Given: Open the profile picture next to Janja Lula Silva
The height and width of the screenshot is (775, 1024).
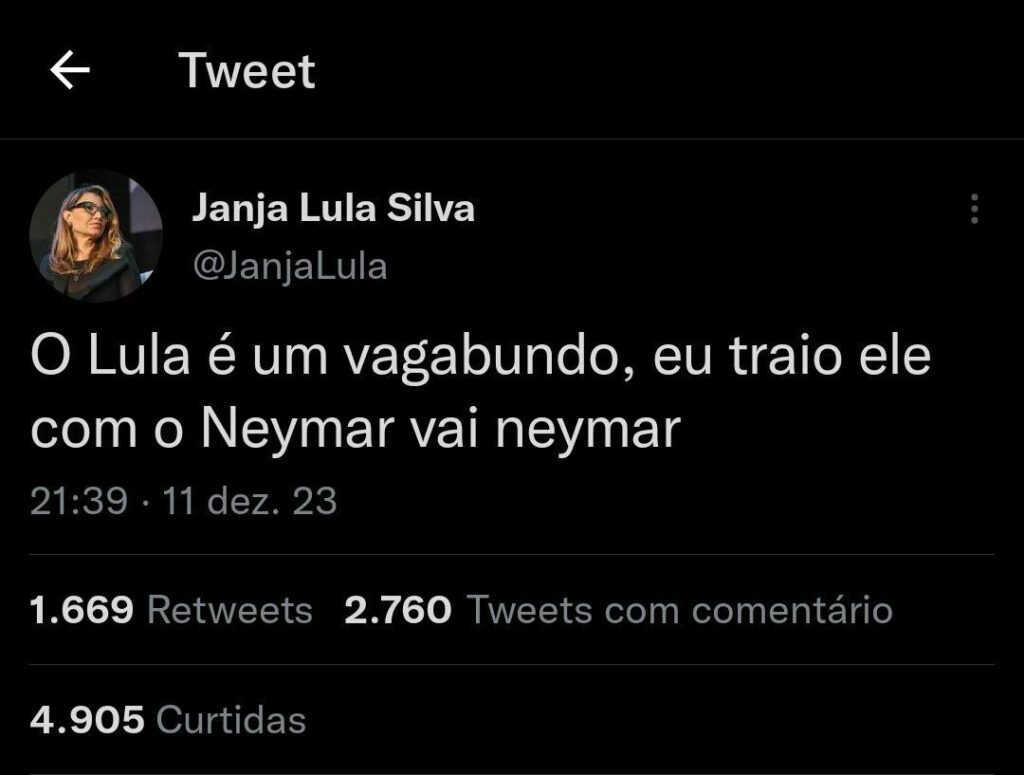Looking at the screenshot, I should (96, 236).
